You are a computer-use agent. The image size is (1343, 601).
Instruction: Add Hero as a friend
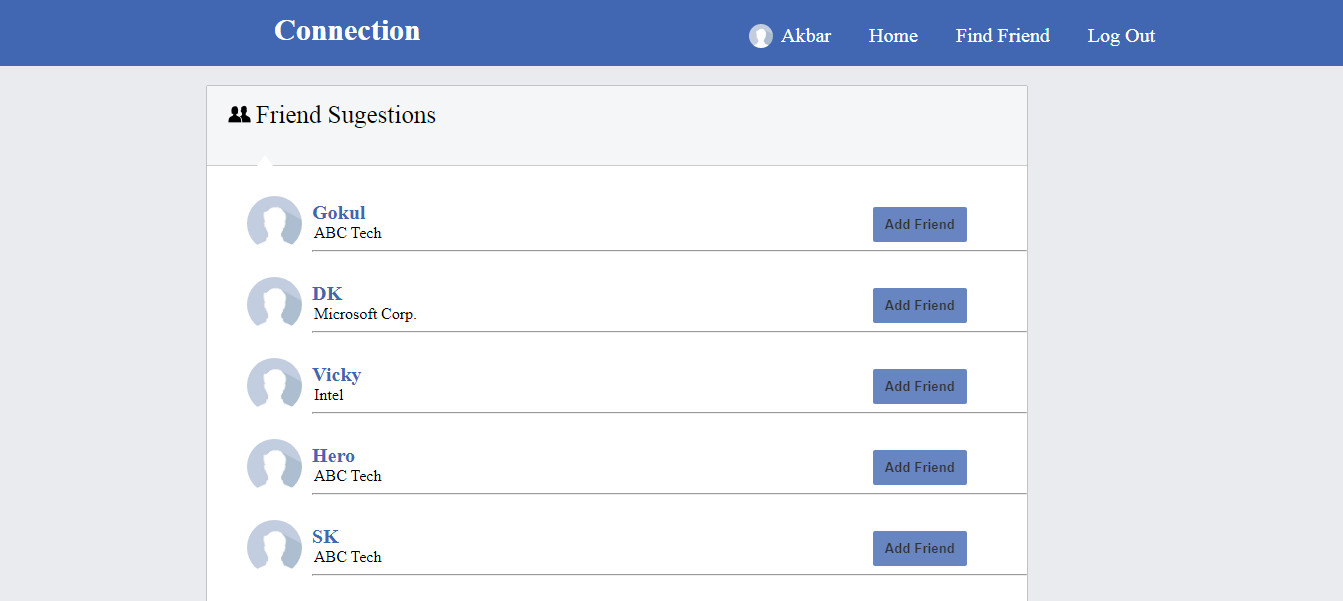click(919, 467)
